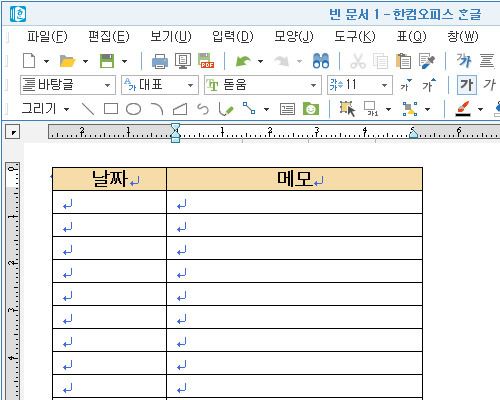The height and width of the screenshot is (400, 500).
Task: Click the ruler corner toggle button
Action: point(13,132)
